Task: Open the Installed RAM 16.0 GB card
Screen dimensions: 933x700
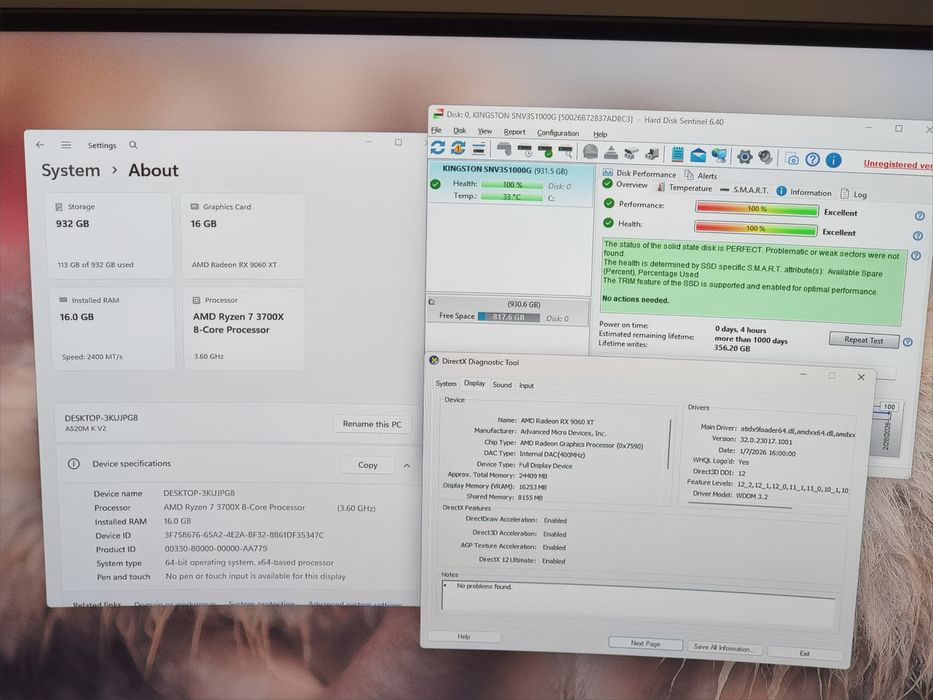Action: pyautogui.click(x=113, y=329)
